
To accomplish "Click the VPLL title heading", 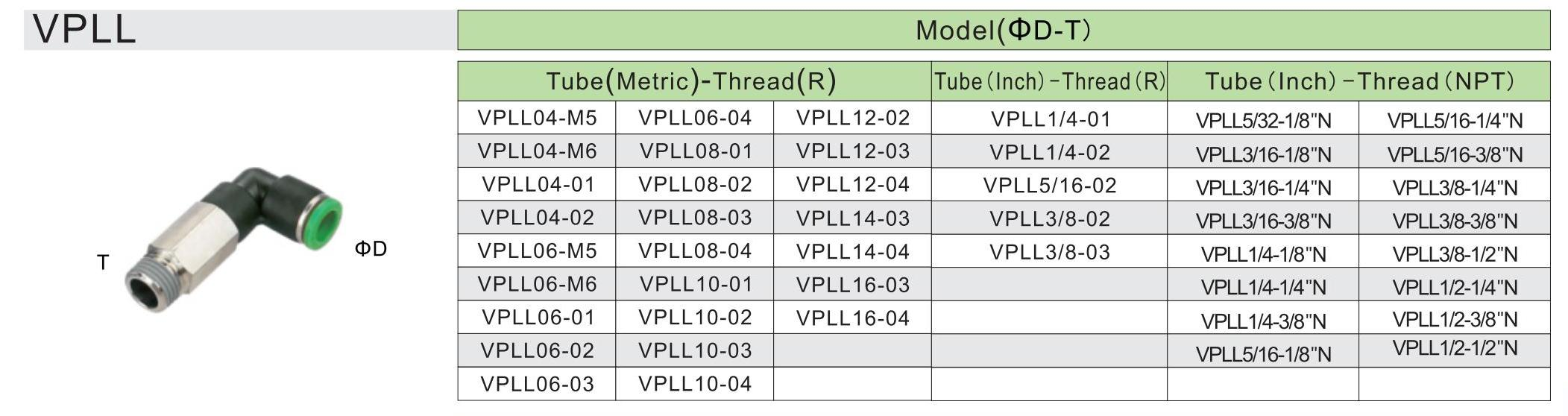I will tap(84, 30).
